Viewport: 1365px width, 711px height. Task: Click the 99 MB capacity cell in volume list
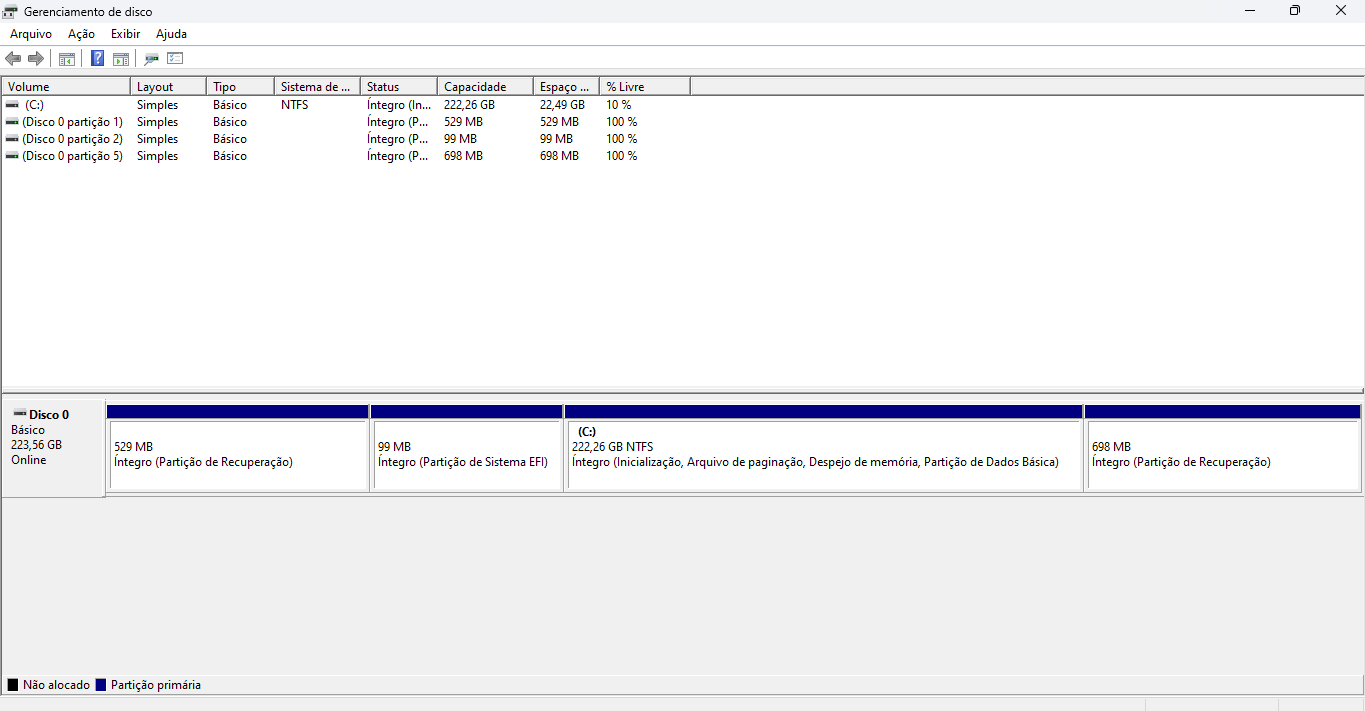coord(460,139)
